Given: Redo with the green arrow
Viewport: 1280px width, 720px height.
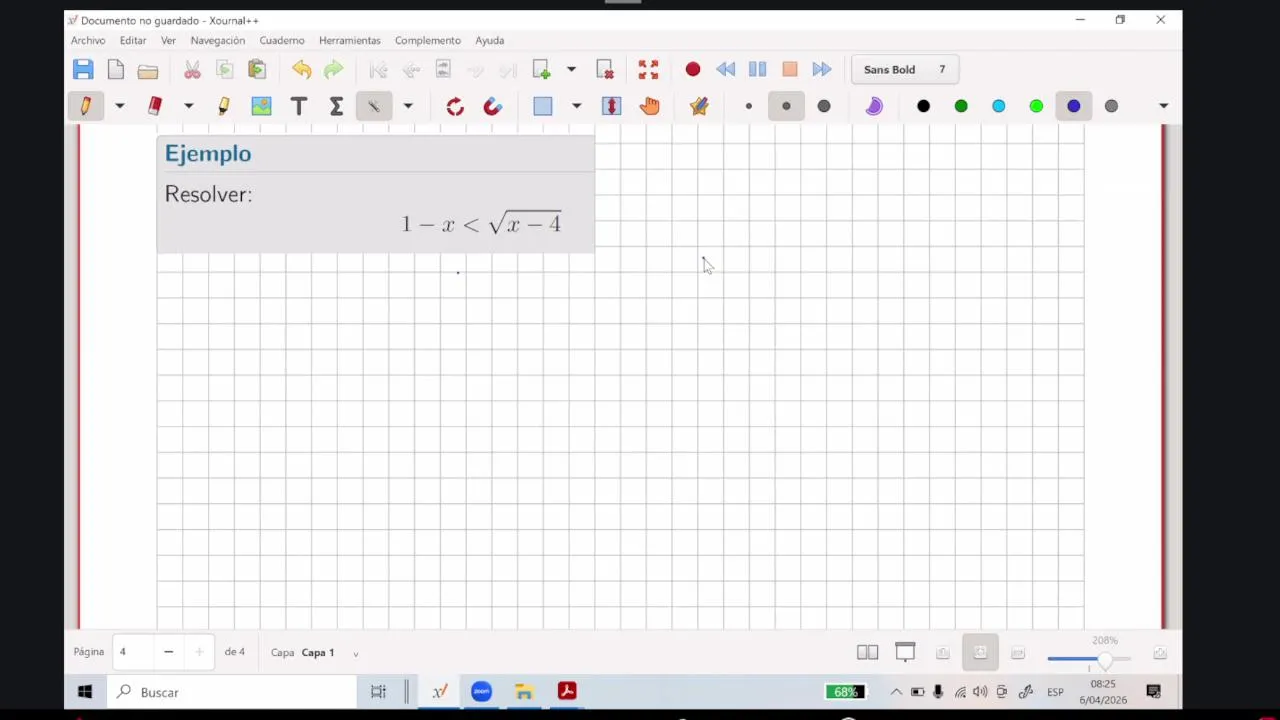Looking at the screenshot, I should 334,70.
